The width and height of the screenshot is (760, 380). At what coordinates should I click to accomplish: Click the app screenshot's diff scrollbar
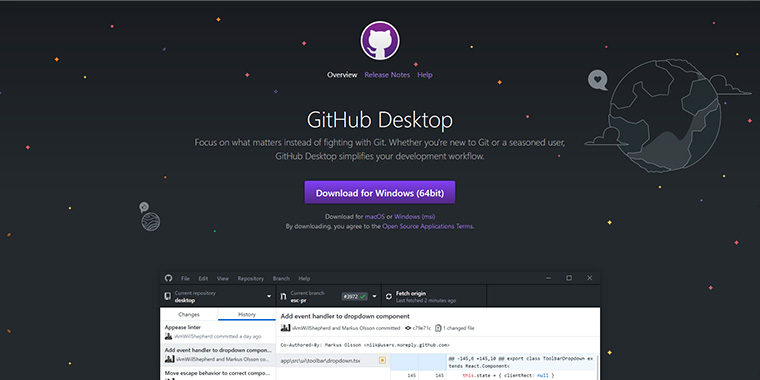coord(598,367)
